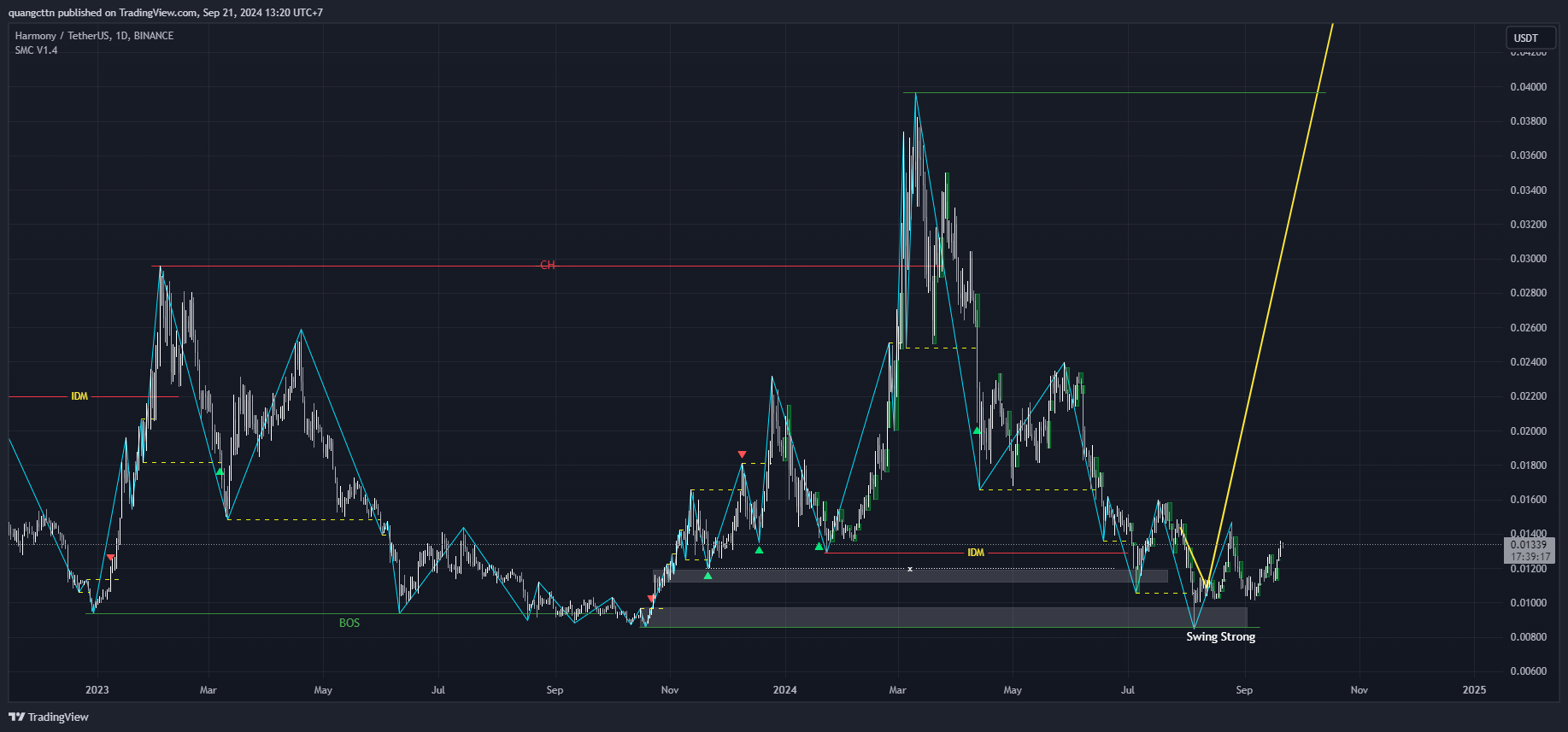
Task: Click the Nov label just before 2024
Action: (x=670, y=690)
